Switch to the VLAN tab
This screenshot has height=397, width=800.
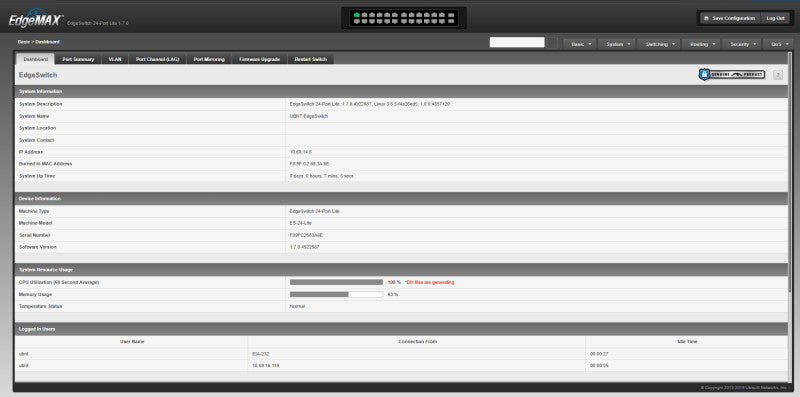coord(115,59)
